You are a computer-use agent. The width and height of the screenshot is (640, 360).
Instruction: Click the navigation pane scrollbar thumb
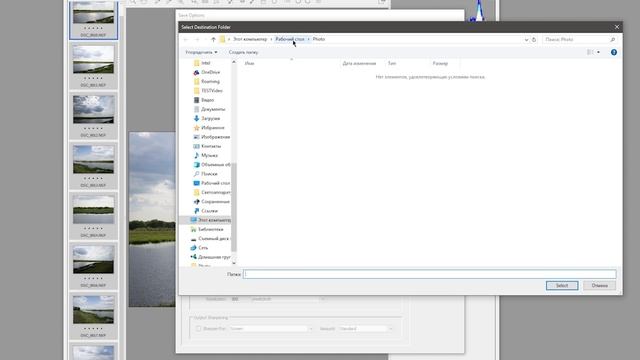tap(234, 207)
